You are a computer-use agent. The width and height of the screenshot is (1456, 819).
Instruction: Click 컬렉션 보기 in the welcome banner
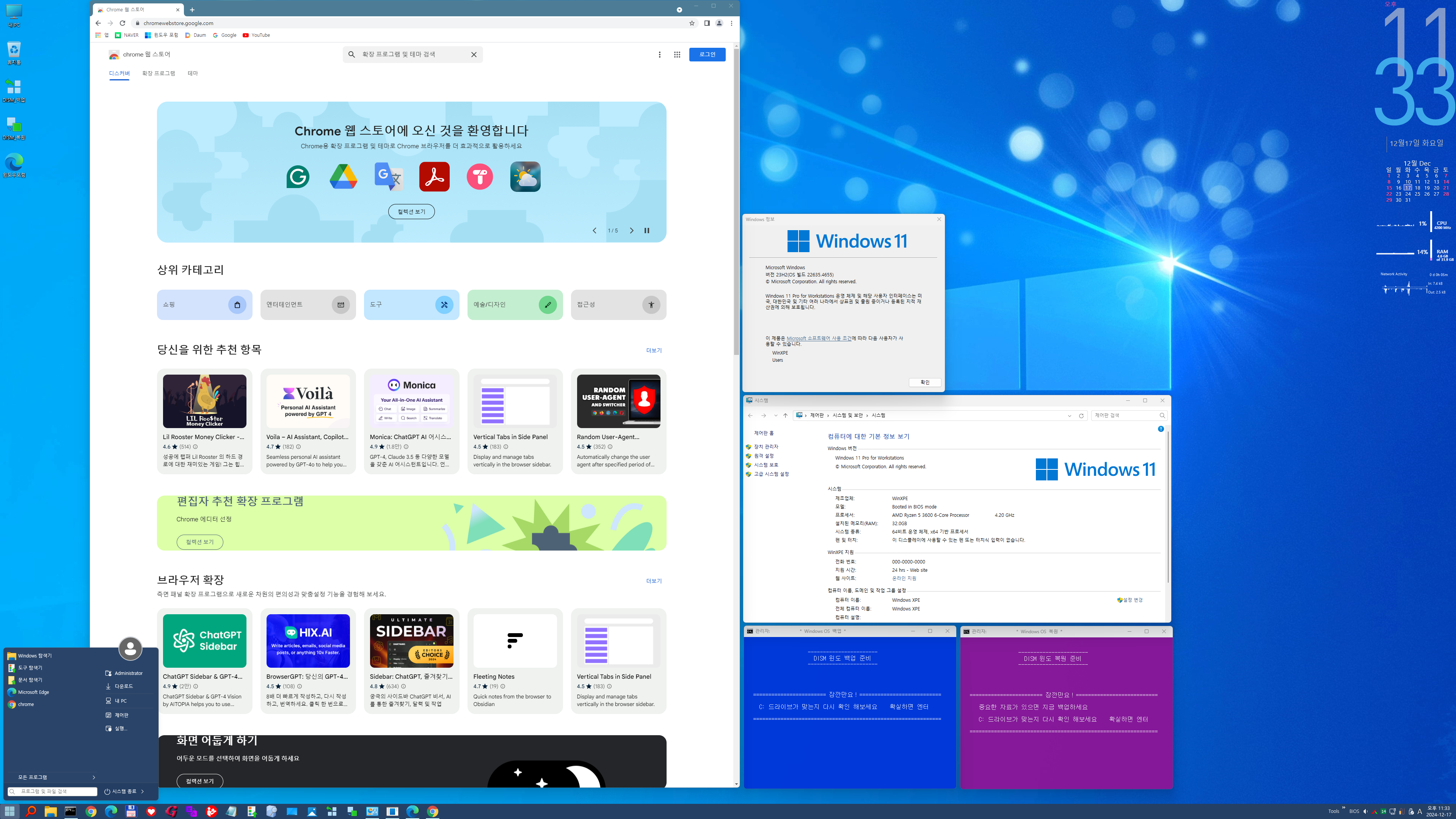(411, 212)
